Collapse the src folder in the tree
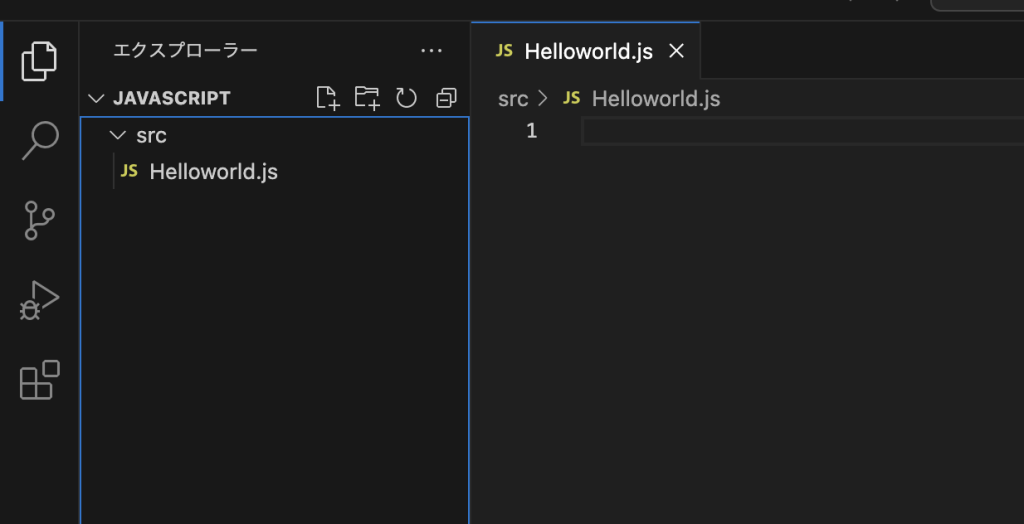The image size is (1024, 524). [x=118, y=135]
